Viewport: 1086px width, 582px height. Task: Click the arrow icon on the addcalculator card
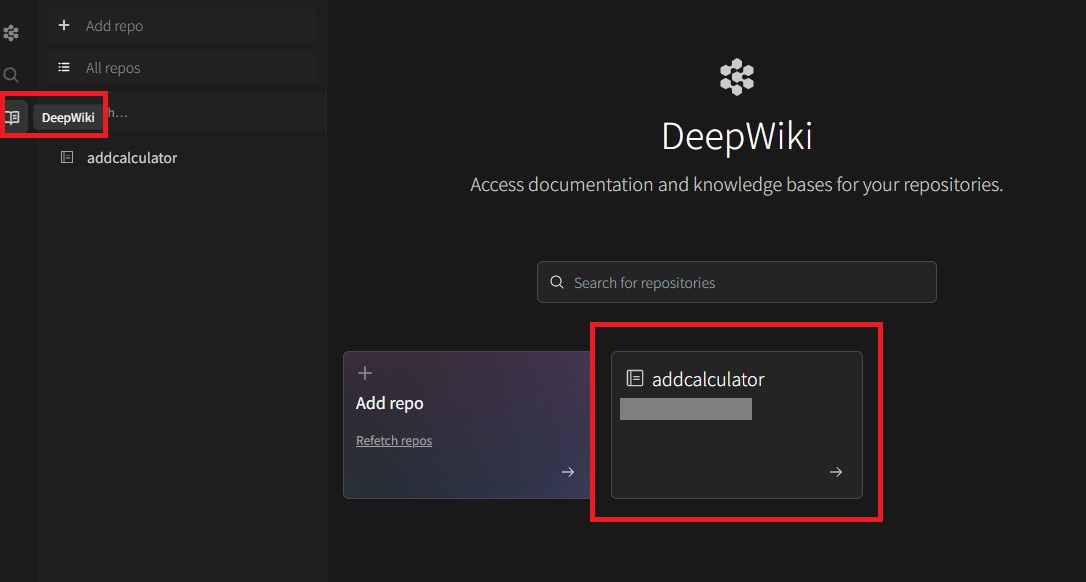click(835, 472)
